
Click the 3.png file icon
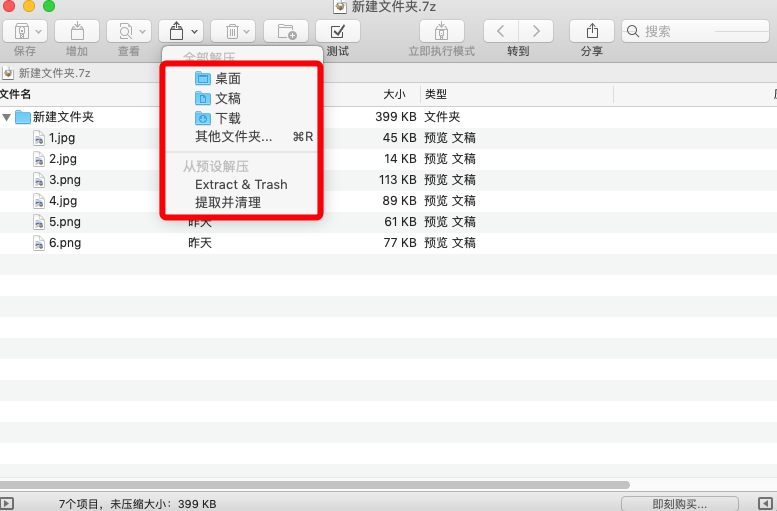click(39, 180)
